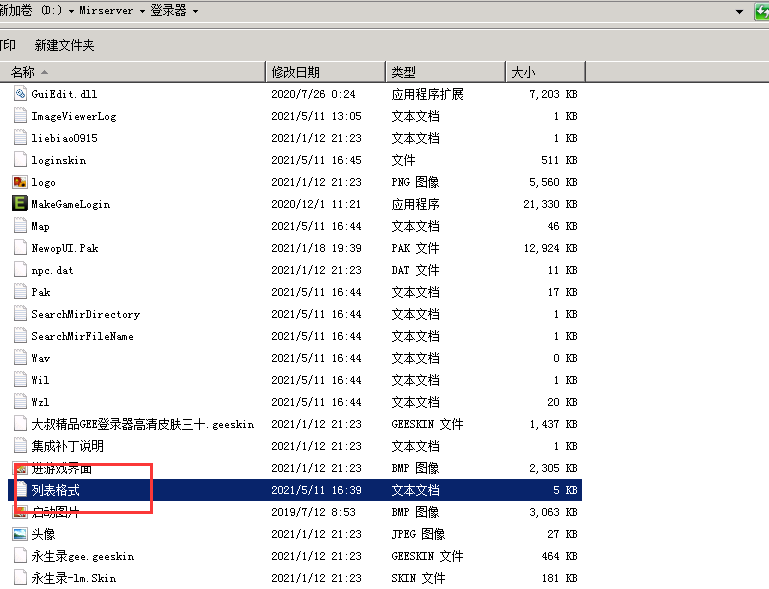Sort files by 修改日期 column header
Screen dimensions: 769x589
point(324,72)
